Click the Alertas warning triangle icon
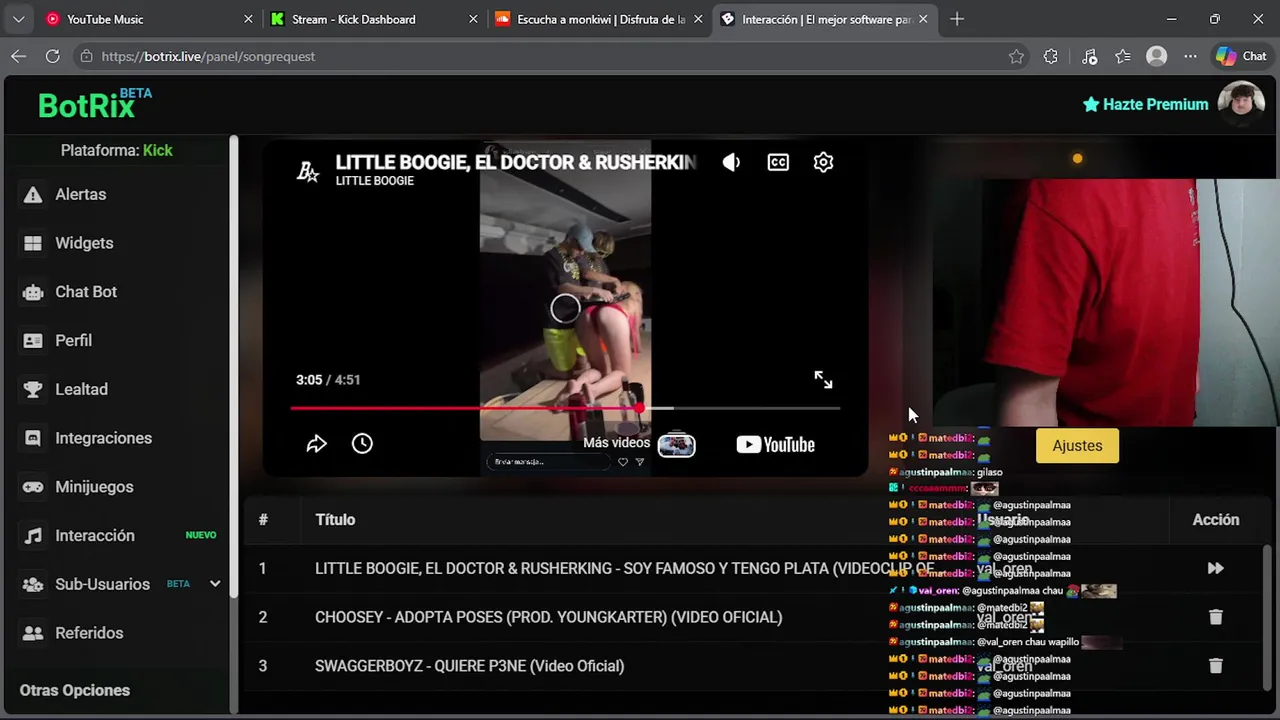1280x720 pixels. pos(33,194)
